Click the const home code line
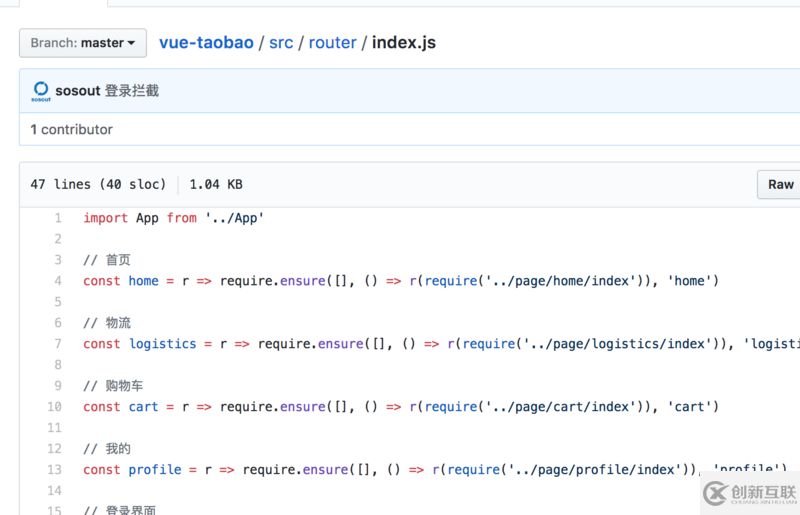 (x=400, y=281)
